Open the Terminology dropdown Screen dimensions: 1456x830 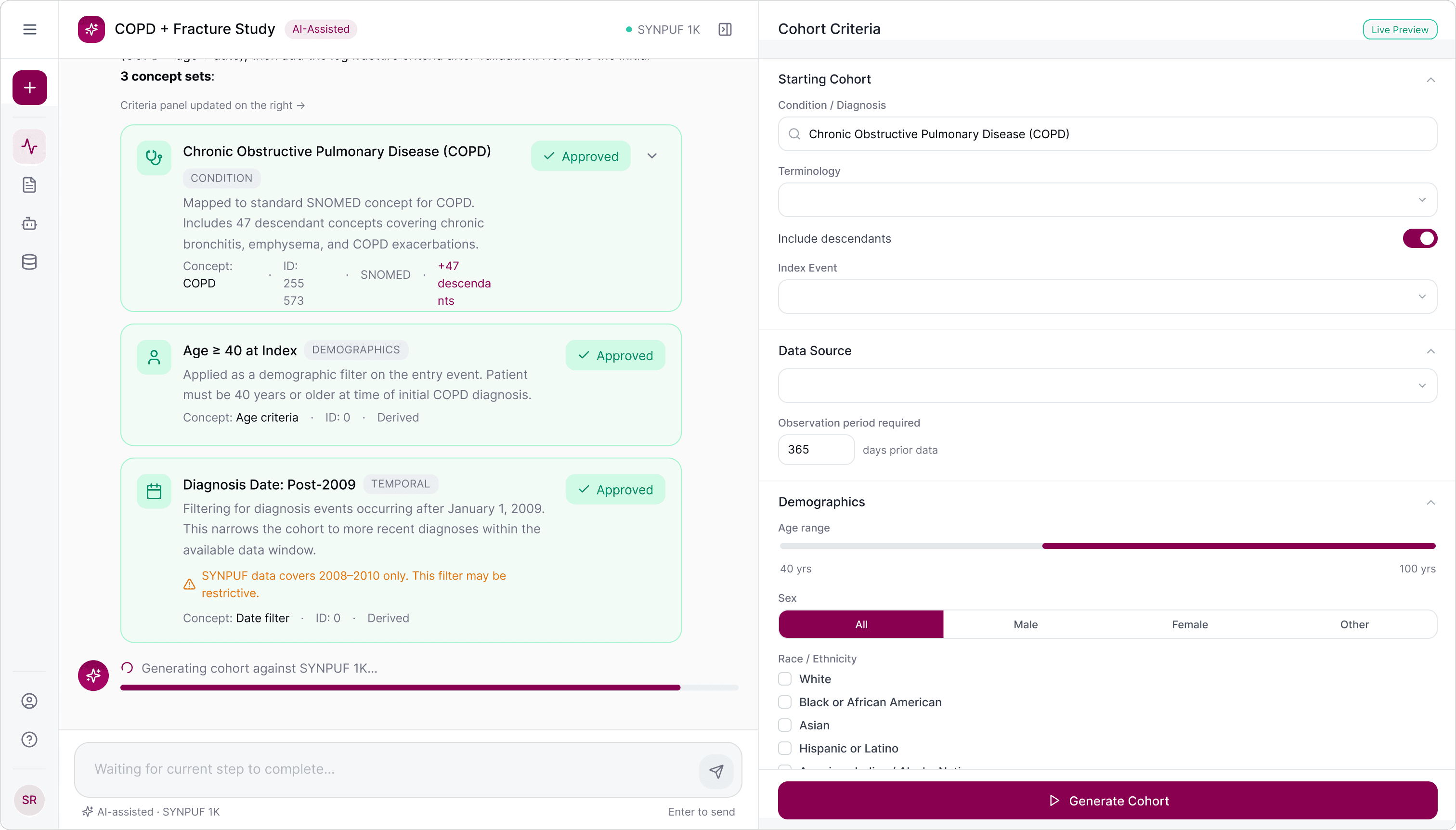tap(1107, 200)
